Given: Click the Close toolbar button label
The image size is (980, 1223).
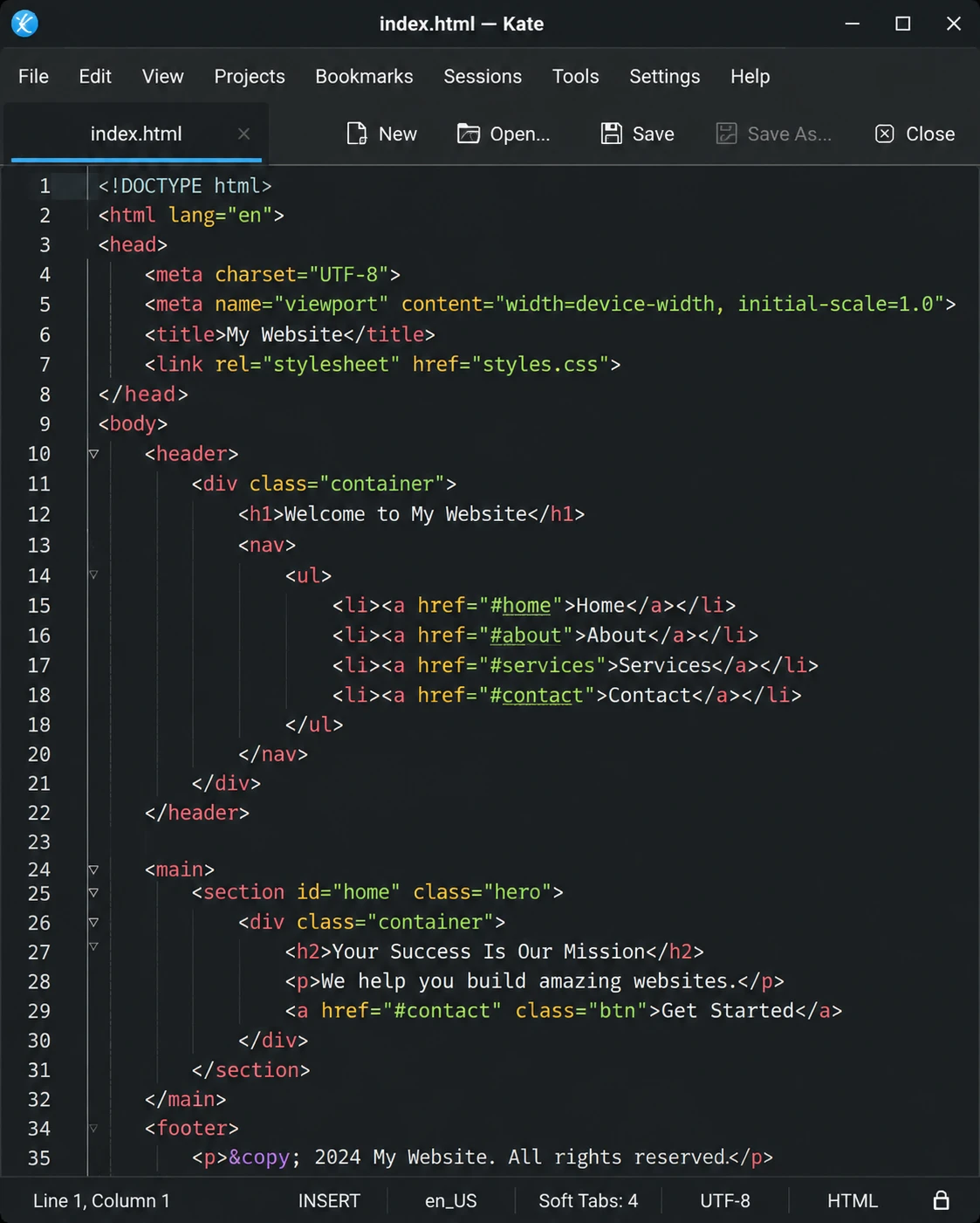Looking at the screenshot, I should (x=930, y=134).
